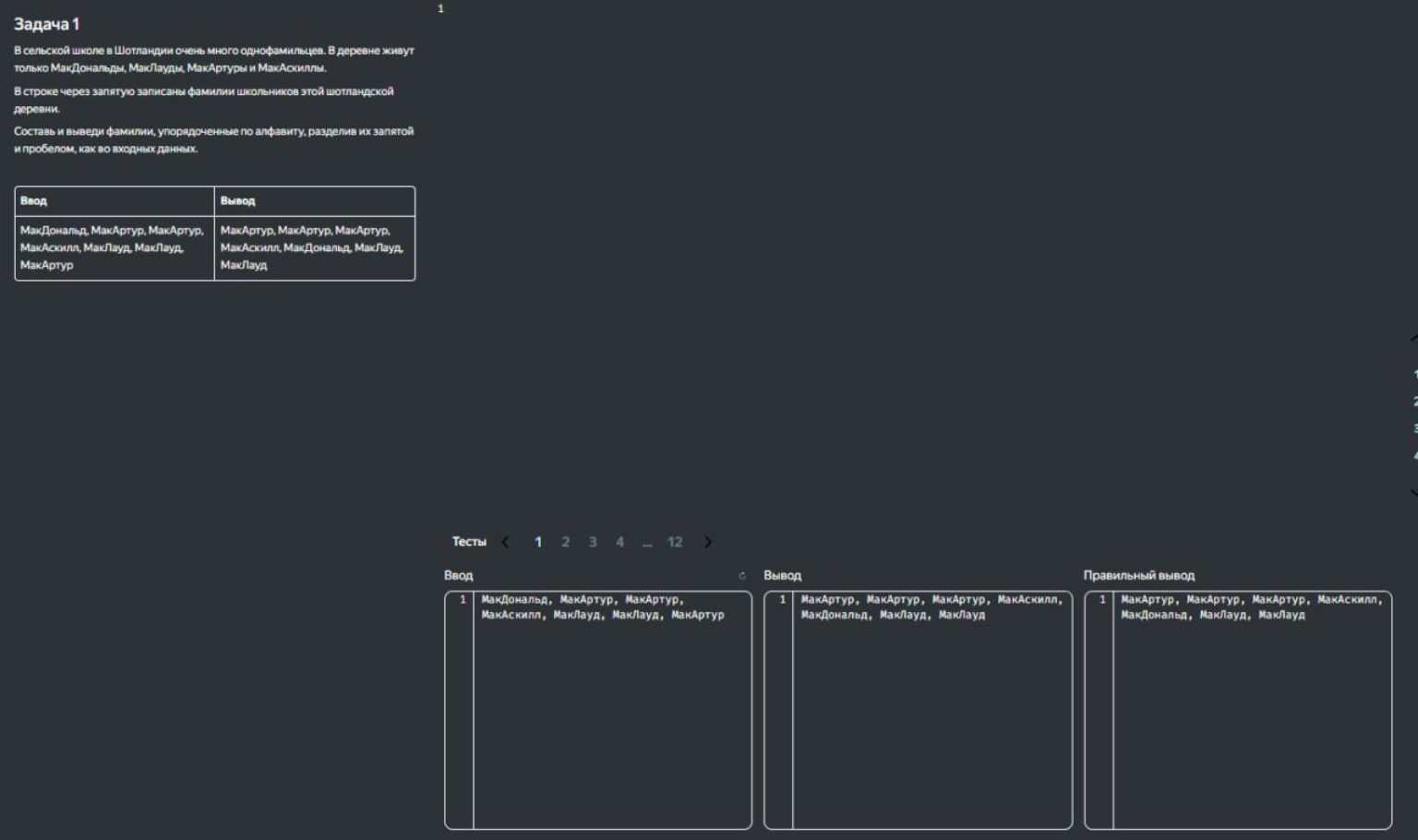Go to the previous test with left chevron
Viewport: 1418px width, 840px height.
[x=505, y=542]
